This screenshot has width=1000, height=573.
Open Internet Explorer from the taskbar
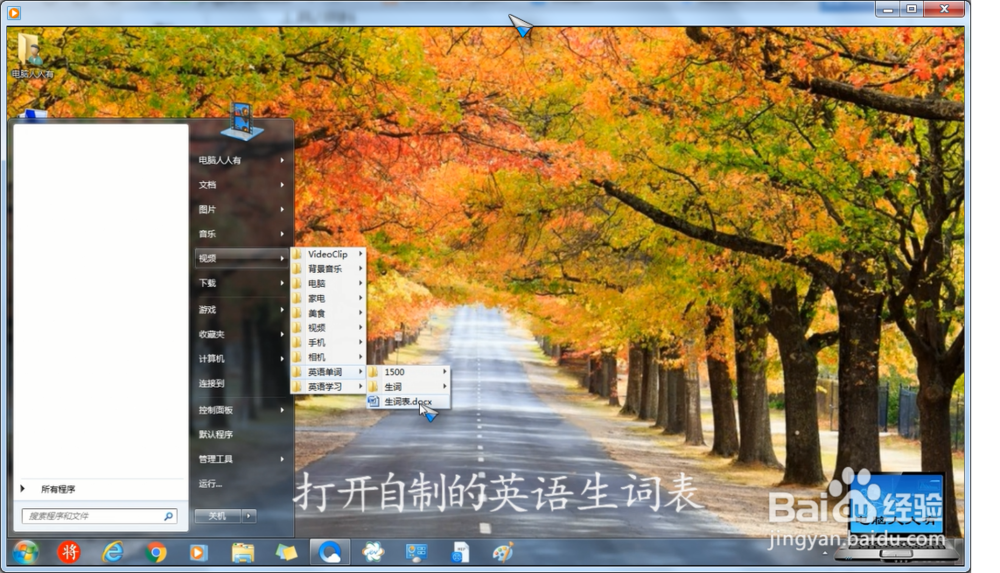pyautogui.click(x=113, y=552)
